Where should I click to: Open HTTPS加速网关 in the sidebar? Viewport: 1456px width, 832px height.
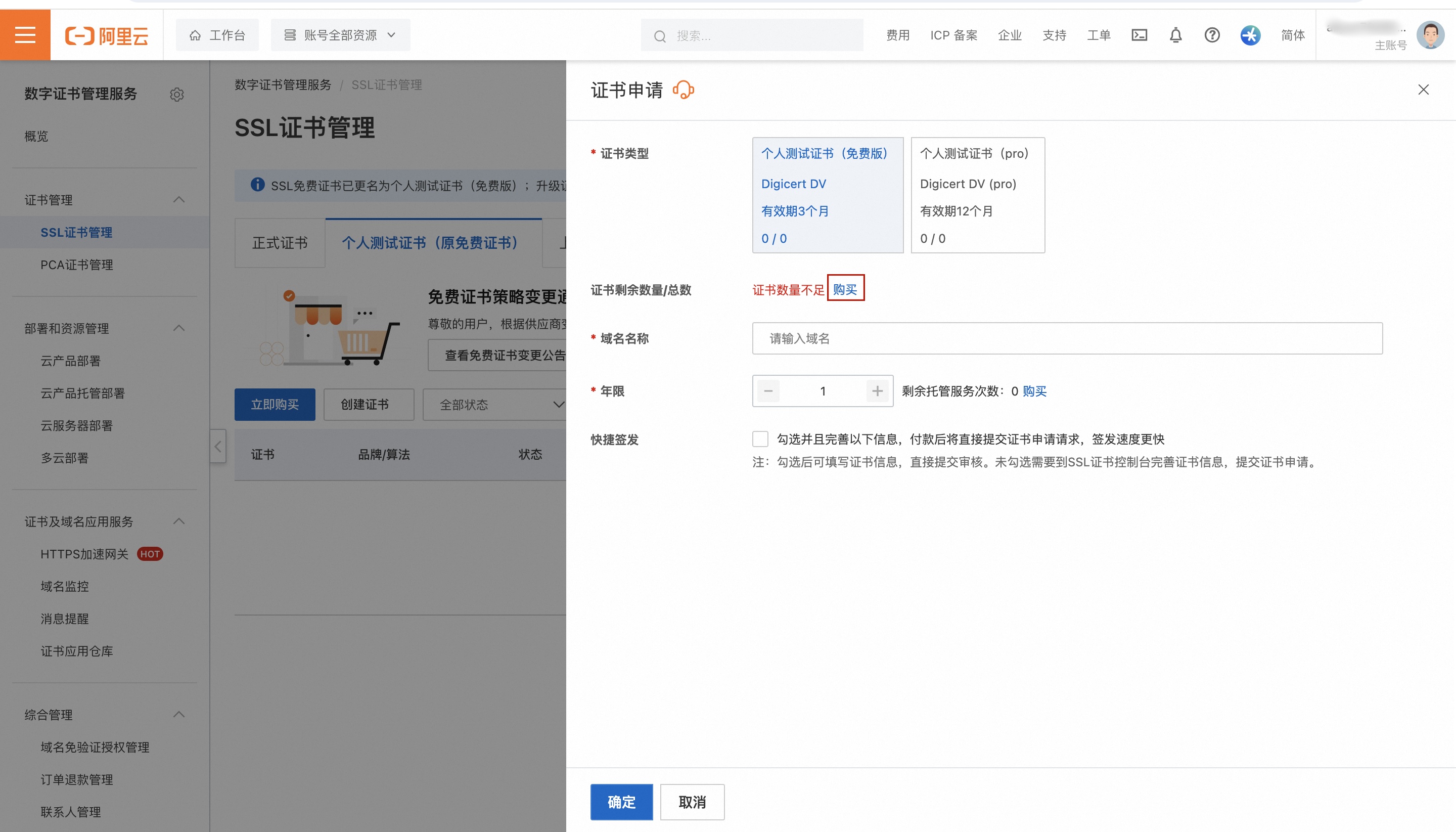(84, 554)
